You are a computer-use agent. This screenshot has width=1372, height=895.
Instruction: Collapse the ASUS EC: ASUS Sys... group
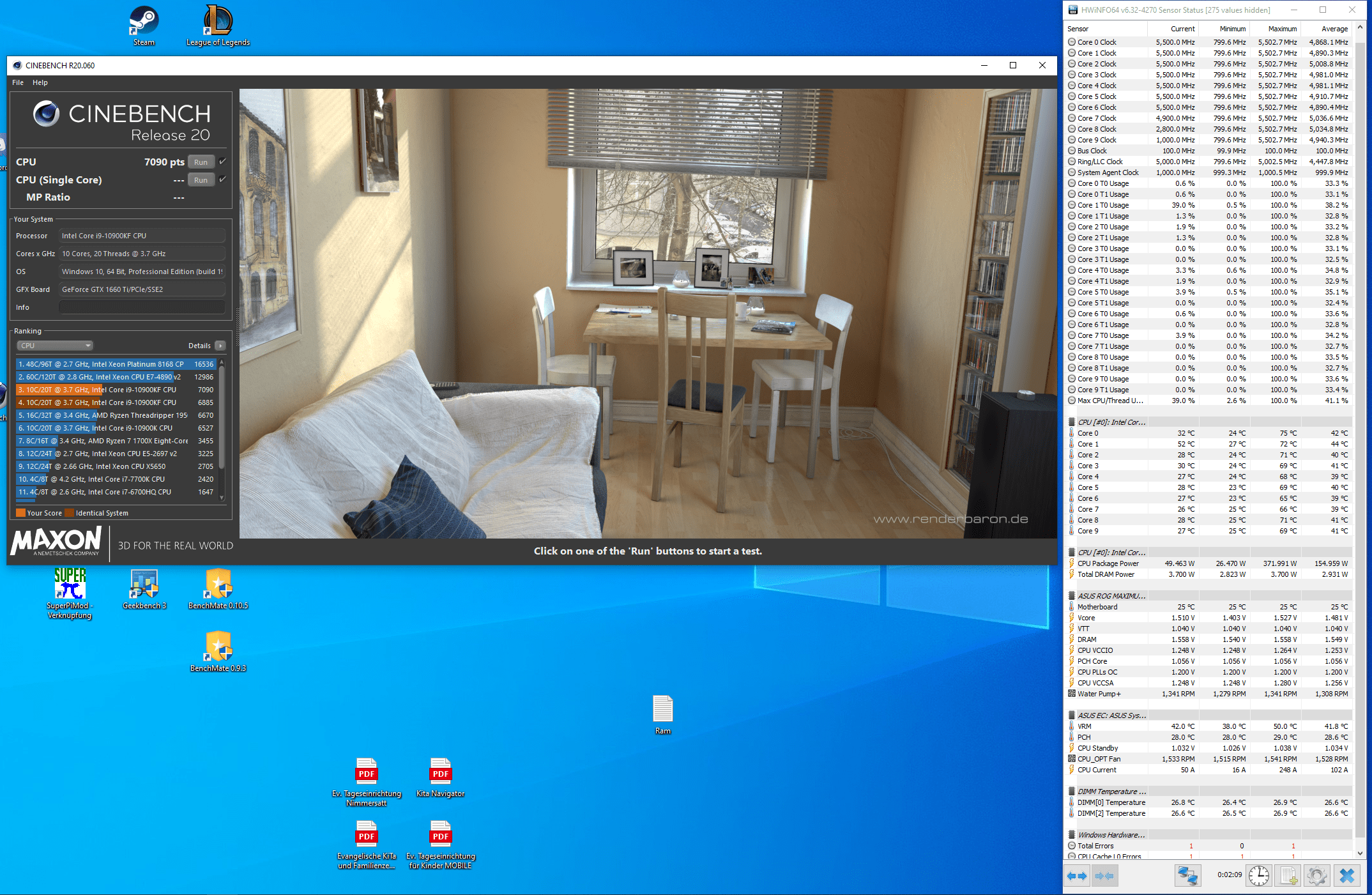coord(1072,715)
